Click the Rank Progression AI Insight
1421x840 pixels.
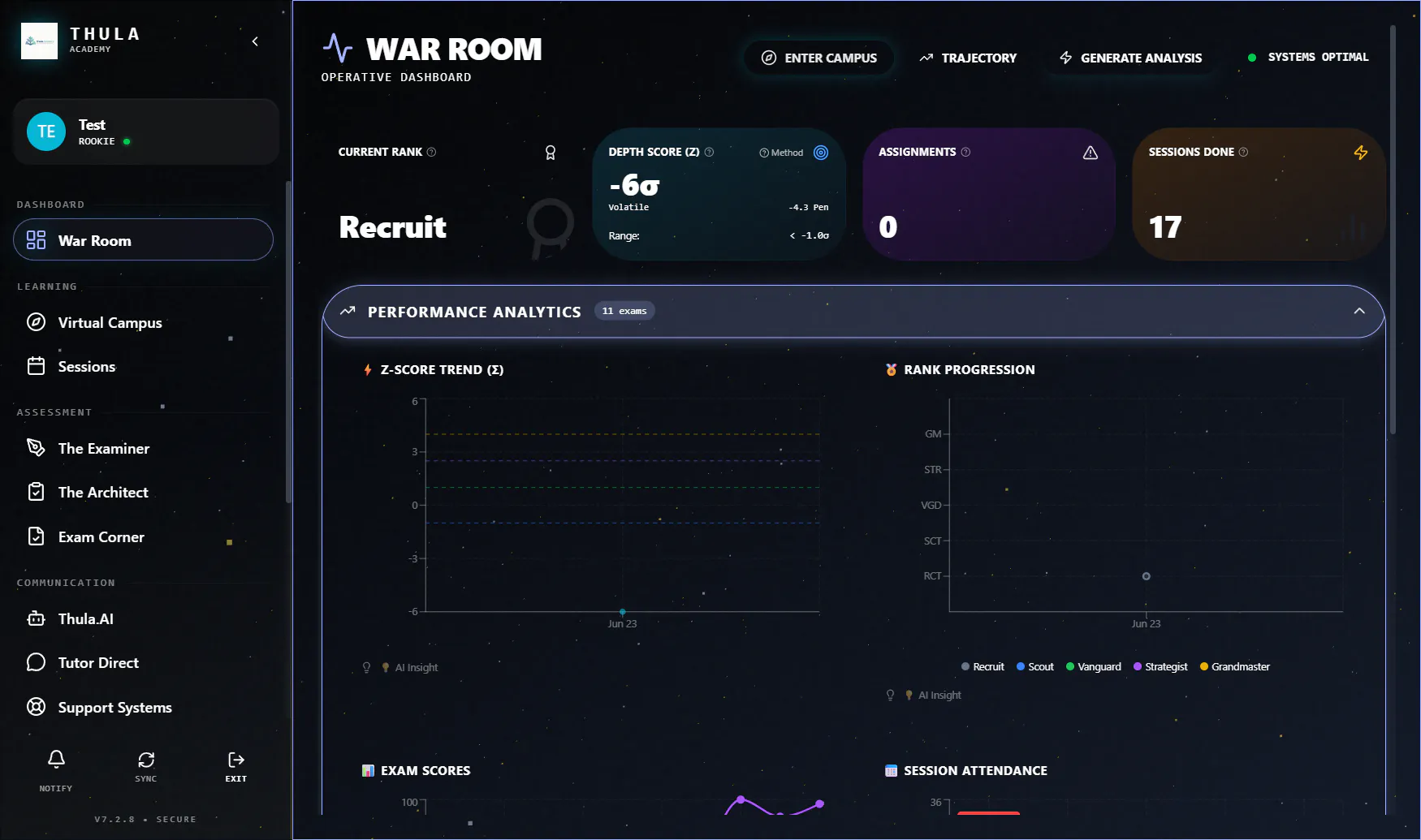[x=924, y=695]
